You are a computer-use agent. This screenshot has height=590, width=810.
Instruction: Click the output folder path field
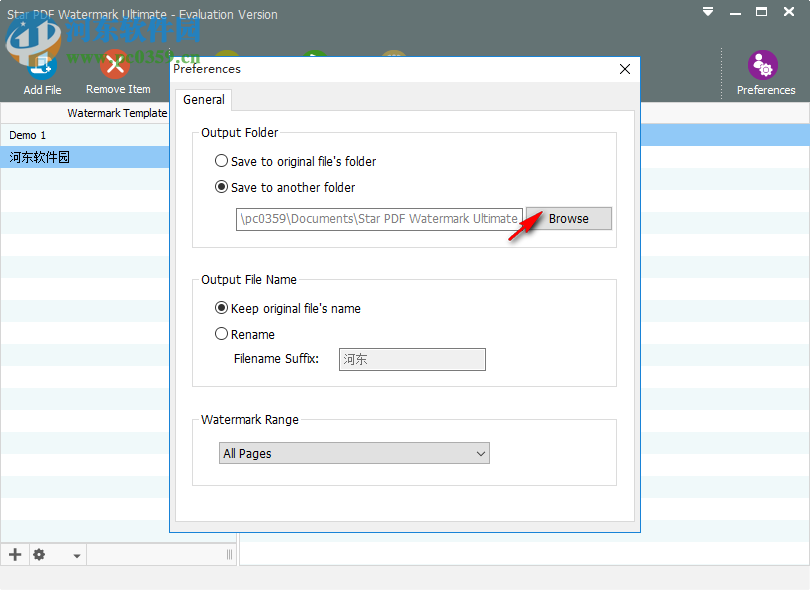[379, 218]
